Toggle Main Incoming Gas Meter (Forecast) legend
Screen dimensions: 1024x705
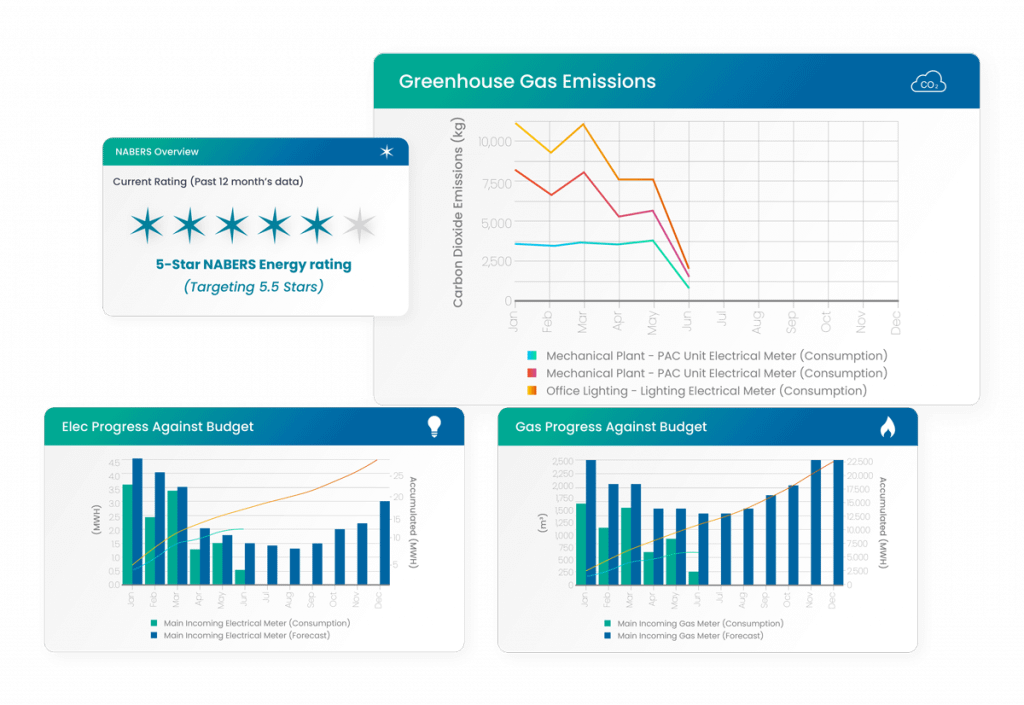684,636
